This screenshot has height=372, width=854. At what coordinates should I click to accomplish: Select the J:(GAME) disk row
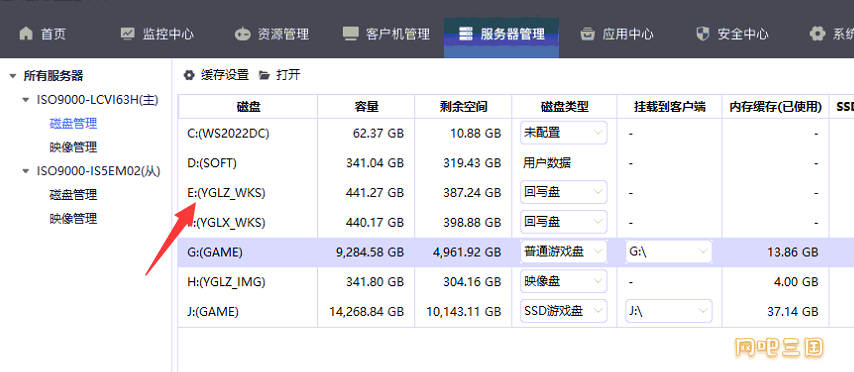[516, 312]
